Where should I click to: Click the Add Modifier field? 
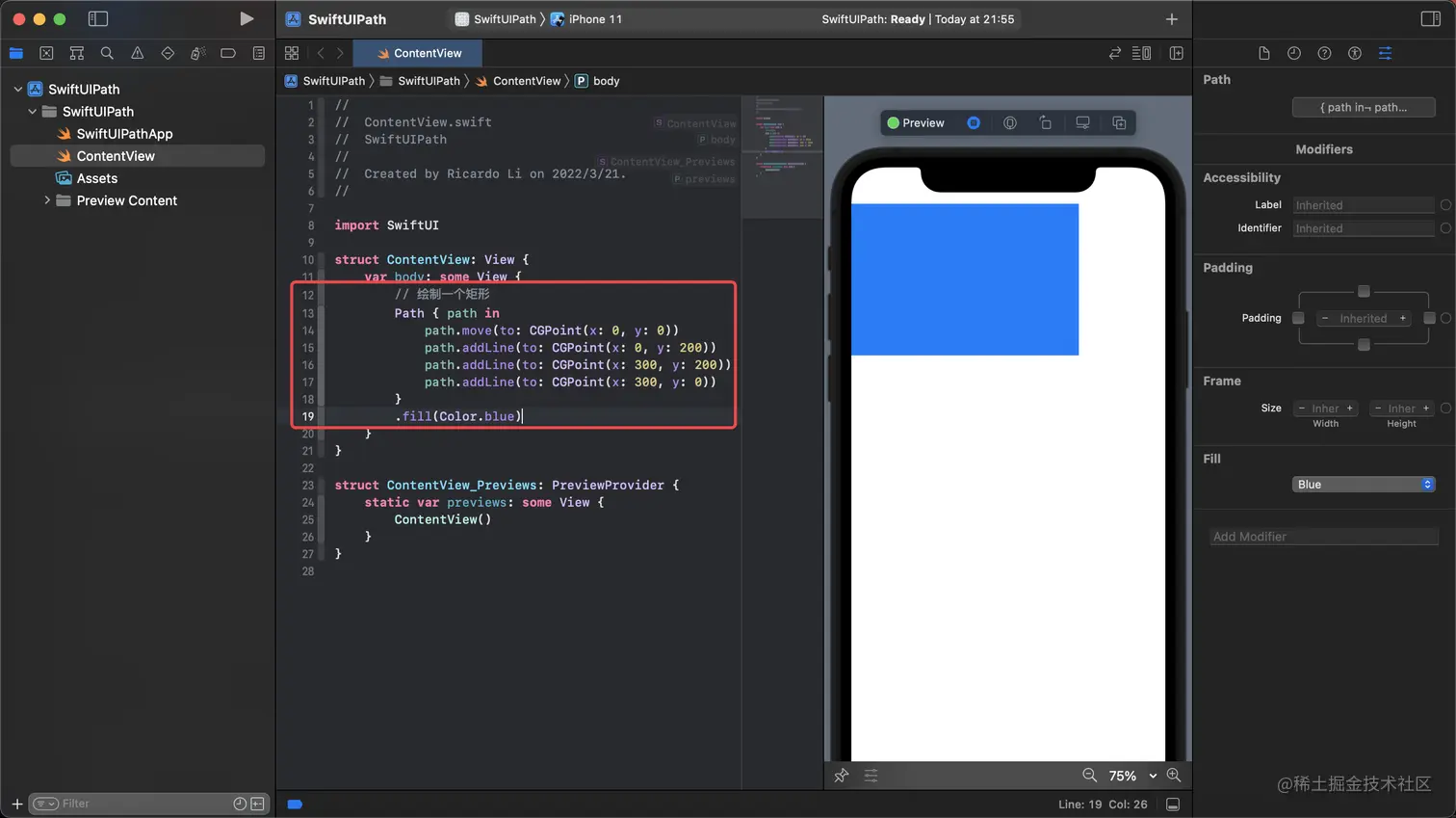(1324, 537)
